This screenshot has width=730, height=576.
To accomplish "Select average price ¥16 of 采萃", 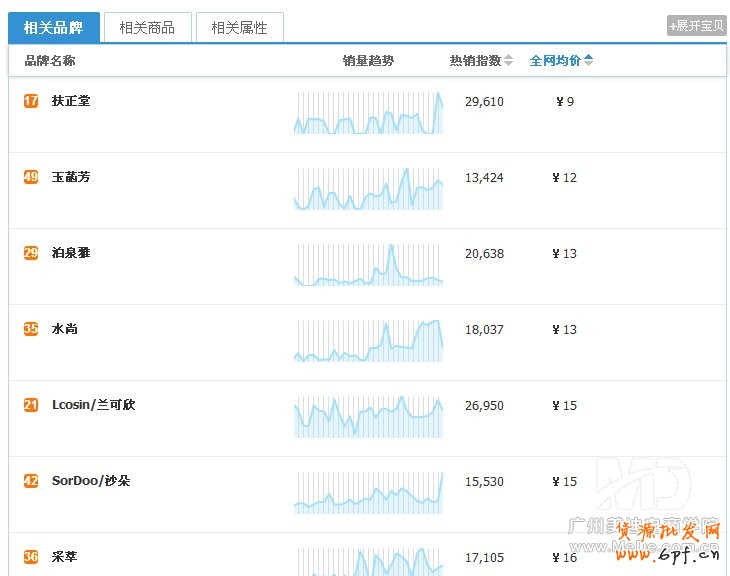I will (x=564, y=557).
